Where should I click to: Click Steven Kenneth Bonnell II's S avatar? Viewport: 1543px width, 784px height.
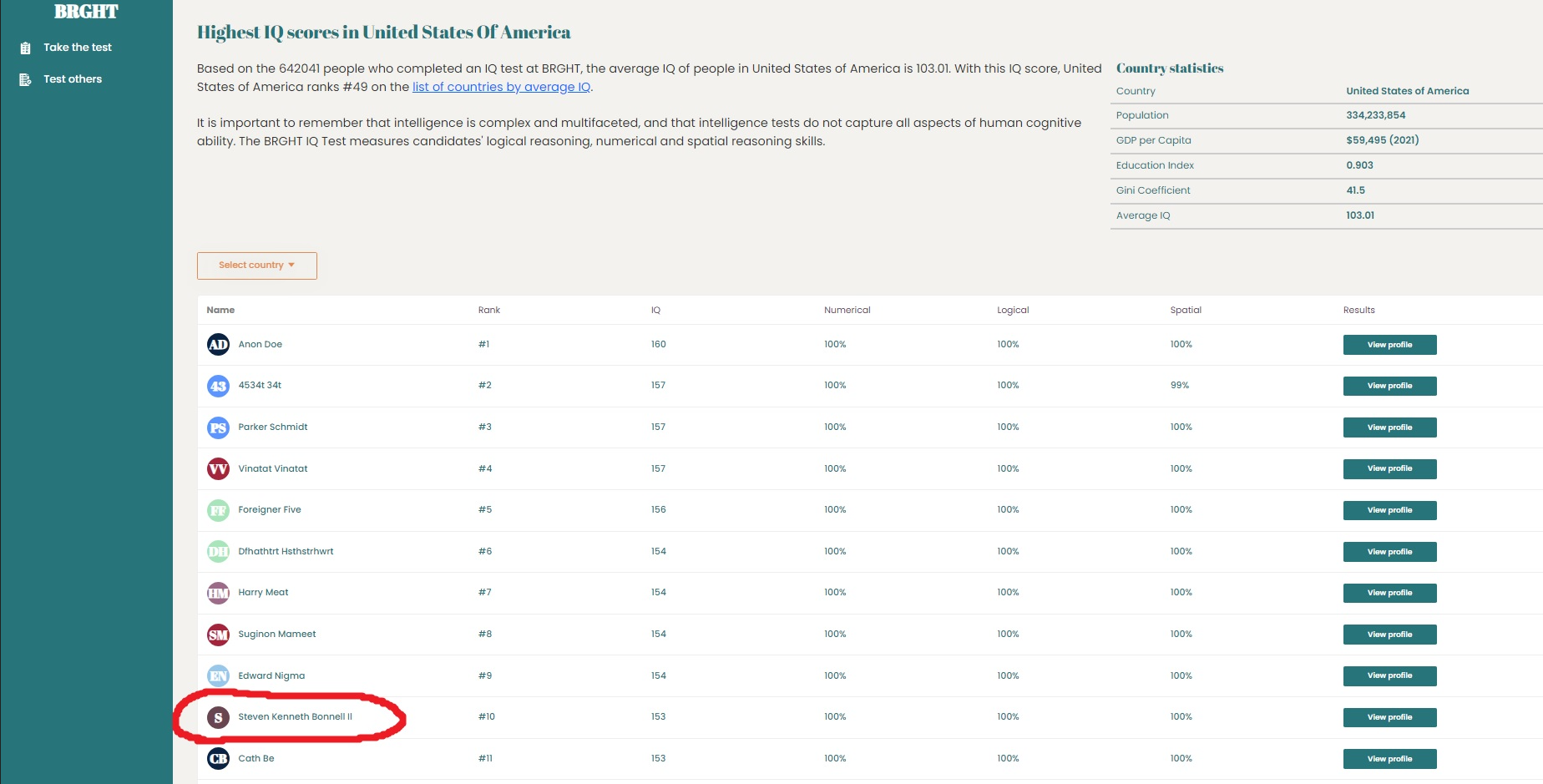pyautogui.click(x=218, y=717)
